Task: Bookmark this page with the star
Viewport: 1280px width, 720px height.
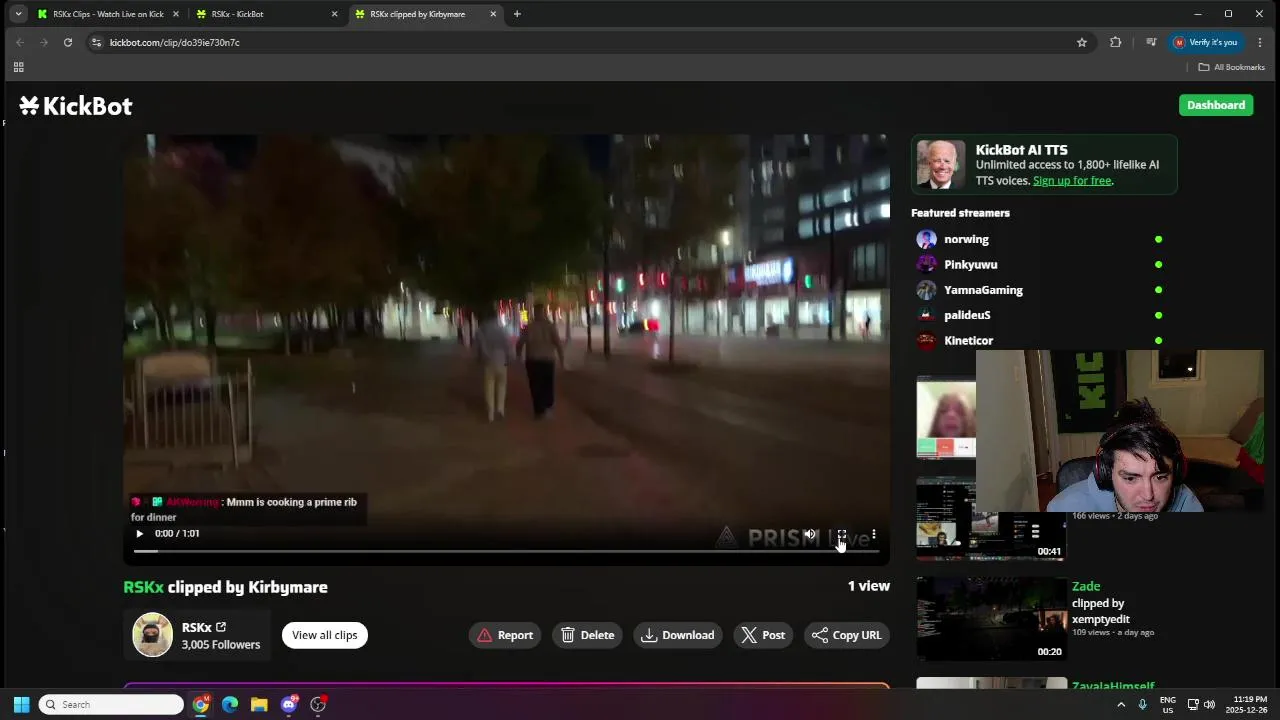Action: pos(1082,42)
